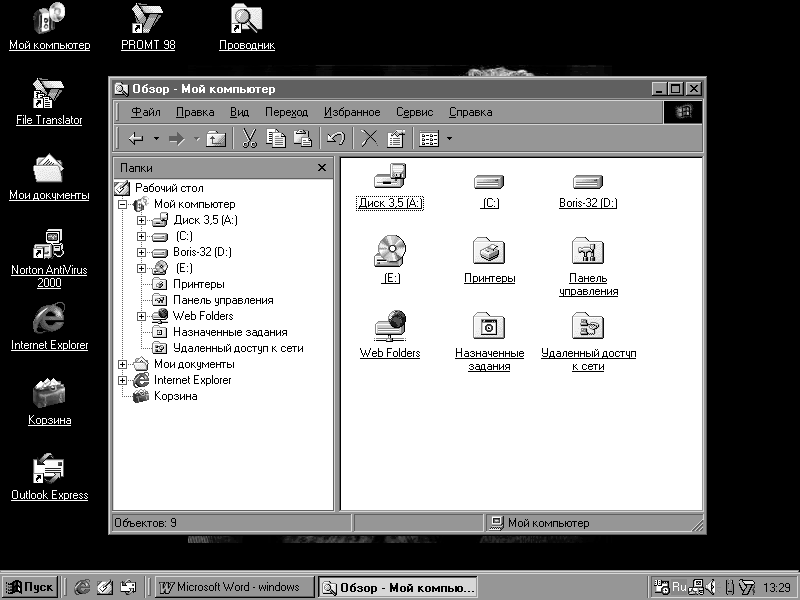Click the volume speaker tray icon

click(x=710, y=587)
